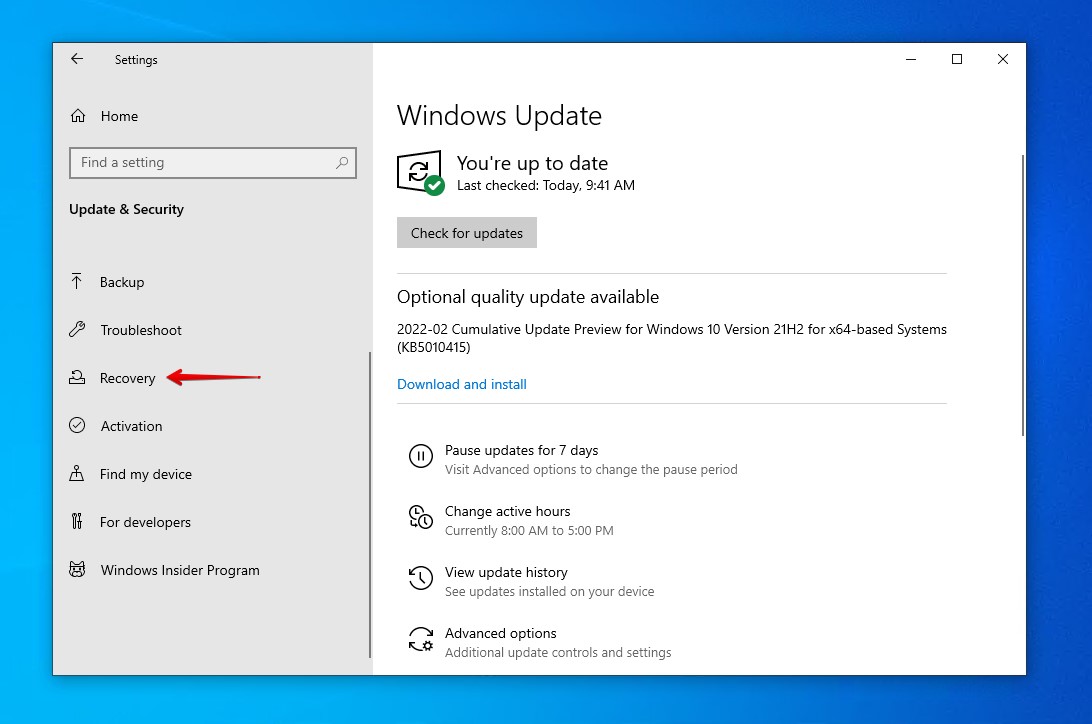
Task: Click the Windows Insider Program icon
Action: (x=79, y=570)
